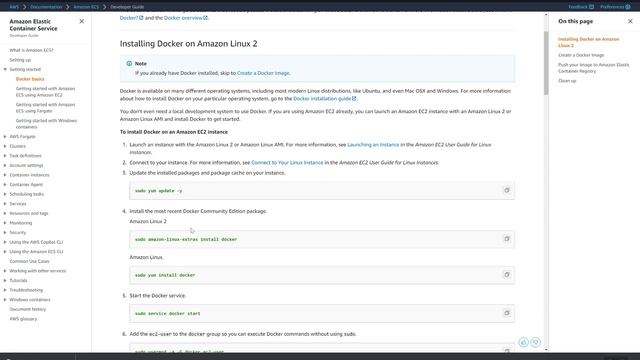Expand the AWS Fargate section
The height and width of the screenshot is (360, 640).
(x=5, y=137)
